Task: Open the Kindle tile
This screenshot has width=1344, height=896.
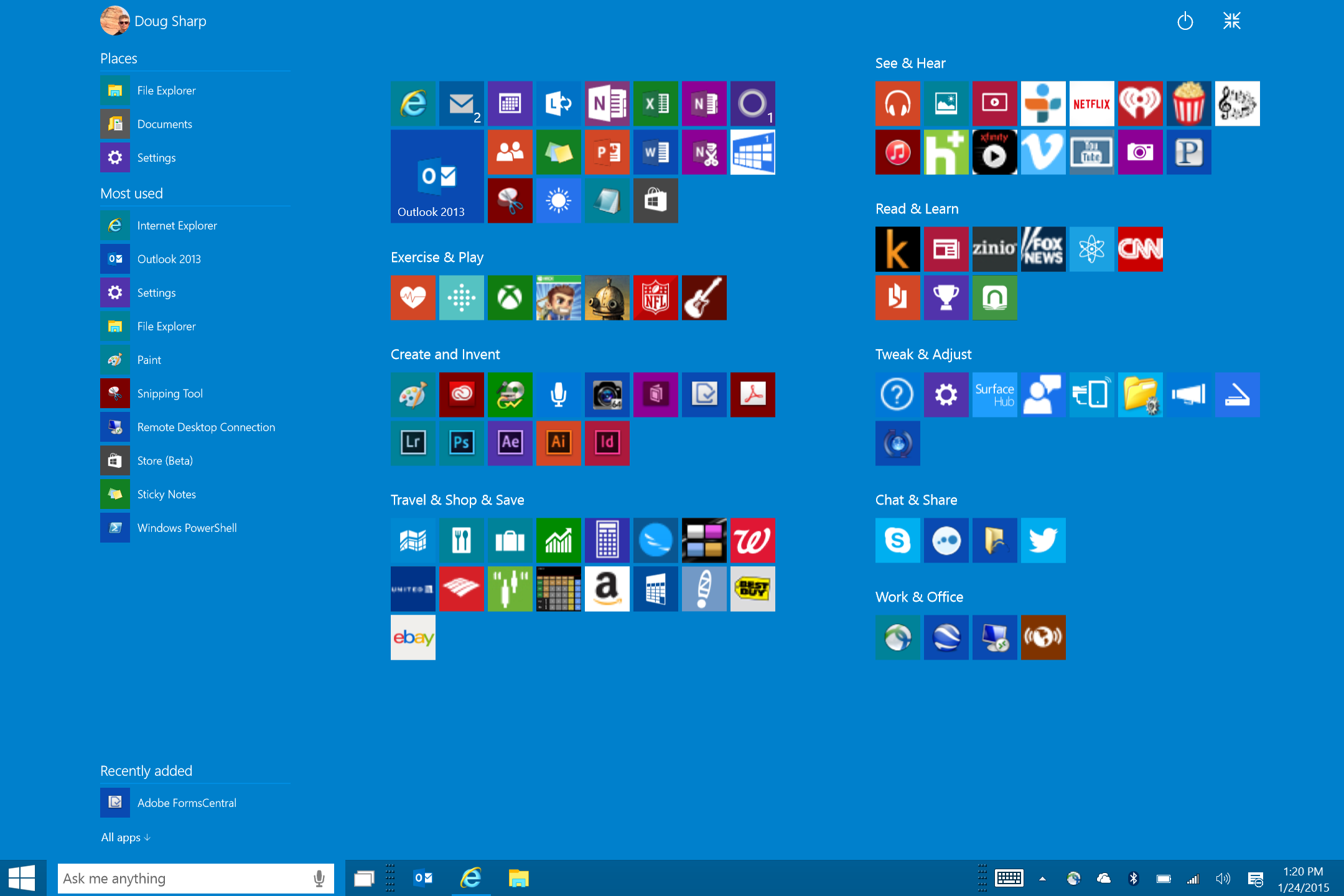Action: [x=897, y=249]
